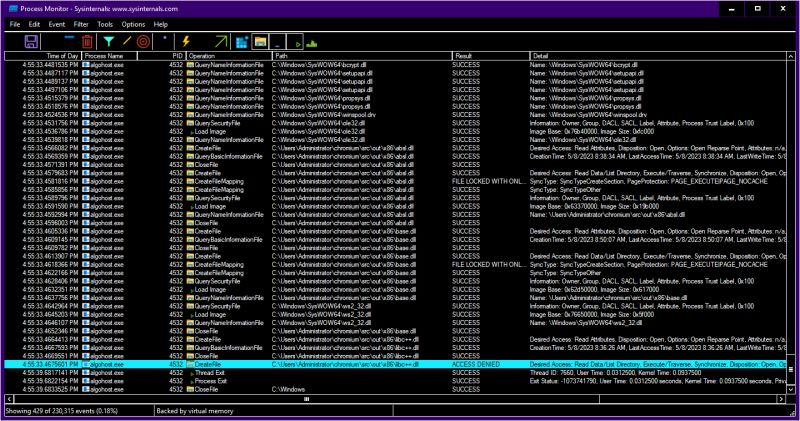Click 'Backed by virtual memory' status text
Image resolution: width=800 pixels, height=421 pixels.
pos(194,410)
